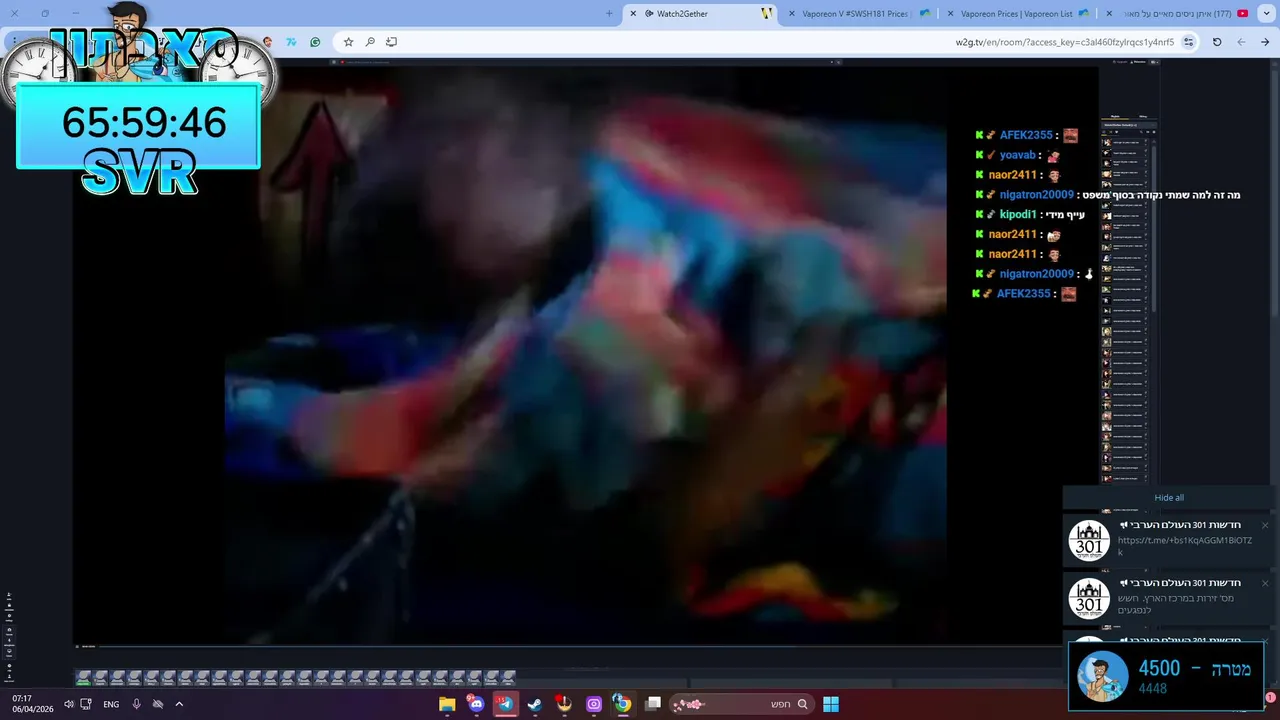The width and height of the screenshot is (1280, 720).
Task: Bookmark this page with the star icon
Action: click(x=348, y=42)
